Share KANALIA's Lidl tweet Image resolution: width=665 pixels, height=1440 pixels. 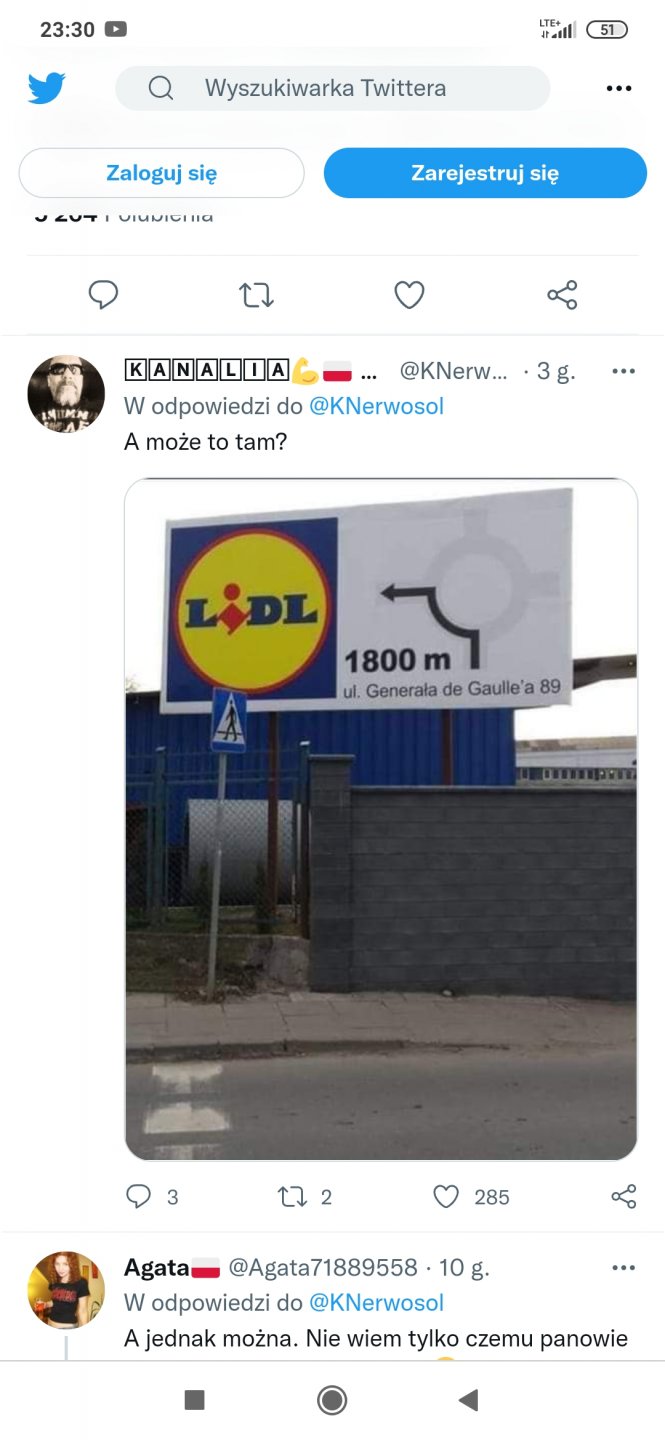coord(623,1196)
